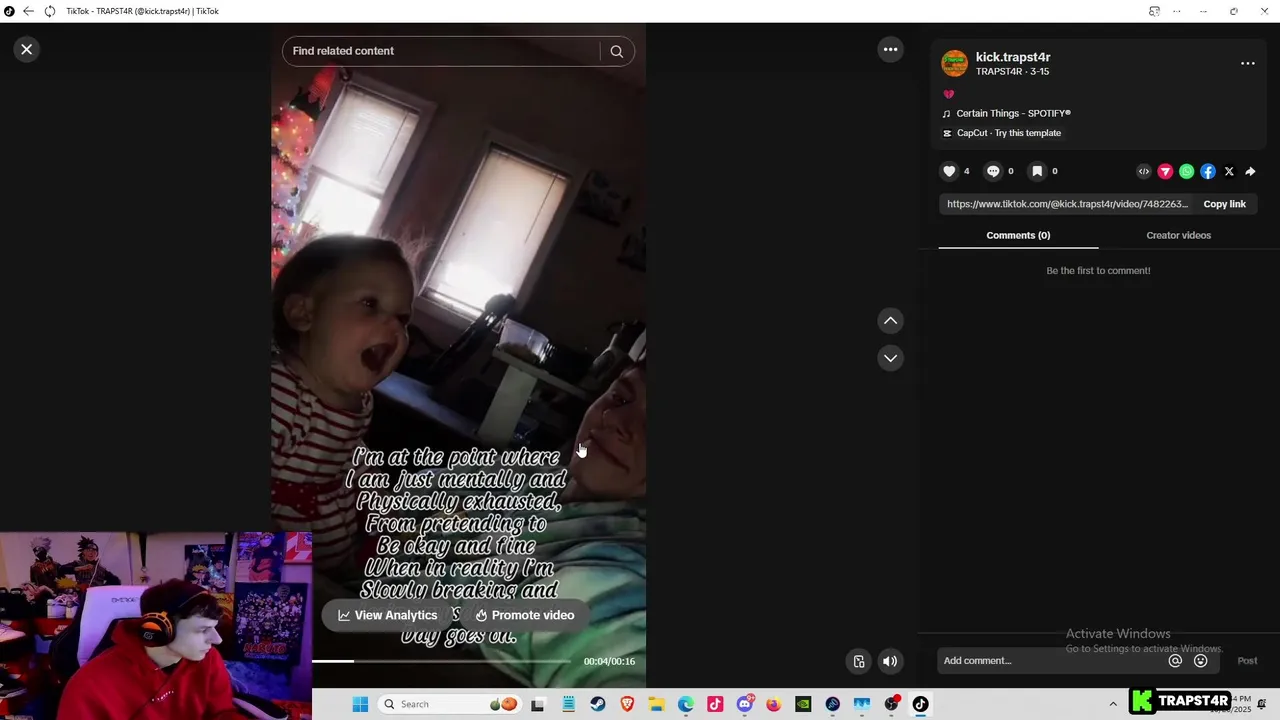Image resolution: width=1280 pixels, height=720 pixels.
Task: Share the video to X
Action: [x=1229, y=171]
